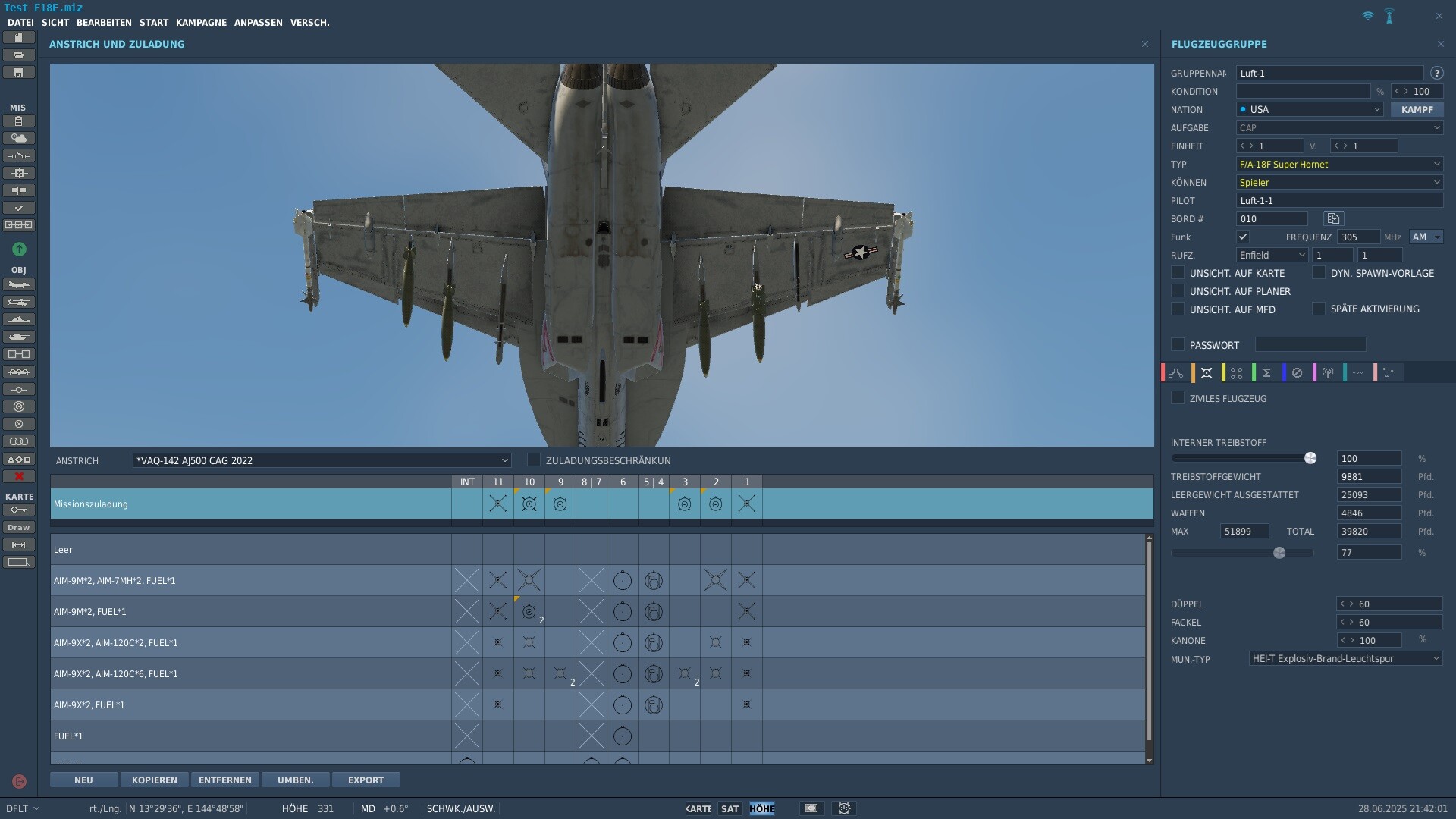This screenshot has width=1456, height=819.
Task: Click the green fly mission arrow icon
Action: tap(19, 249)
